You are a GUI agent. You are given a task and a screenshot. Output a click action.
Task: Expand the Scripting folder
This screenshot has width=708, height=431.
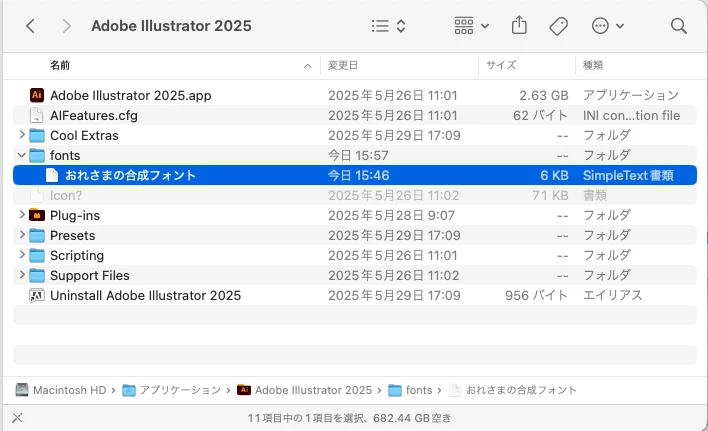click(x=22, y=255)
